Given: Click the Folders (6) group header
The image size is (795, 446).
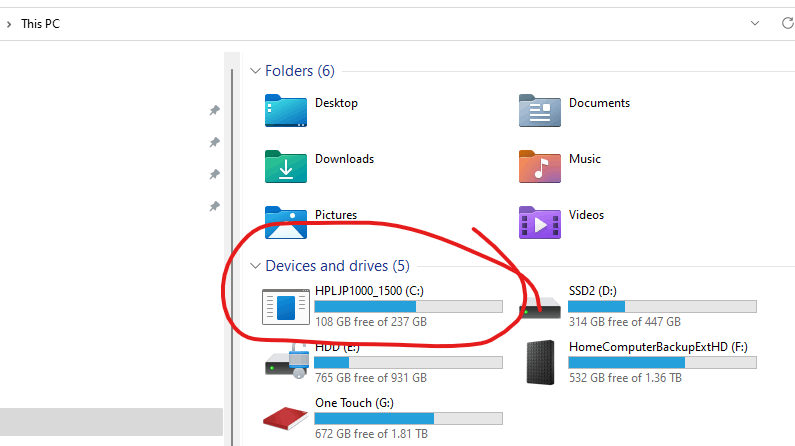Looking at the screenshot, I should [300, 71].
